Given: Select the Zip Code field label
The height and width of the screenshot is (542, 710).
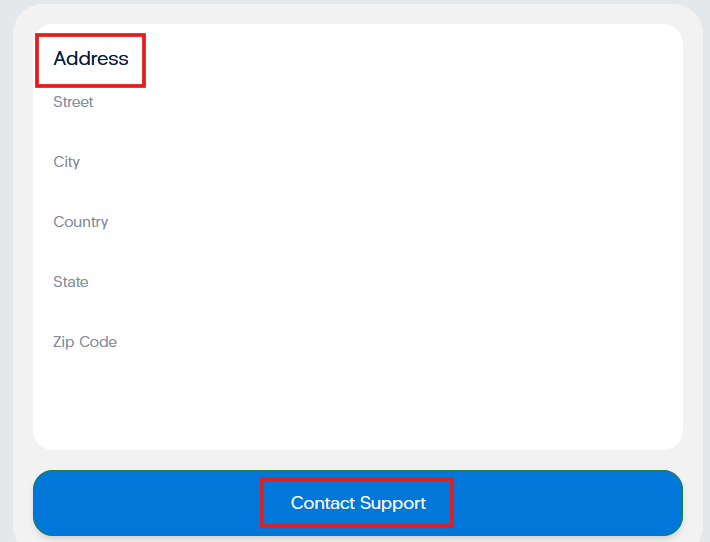Looking at the screenshot, I should (x=85, y=342).
